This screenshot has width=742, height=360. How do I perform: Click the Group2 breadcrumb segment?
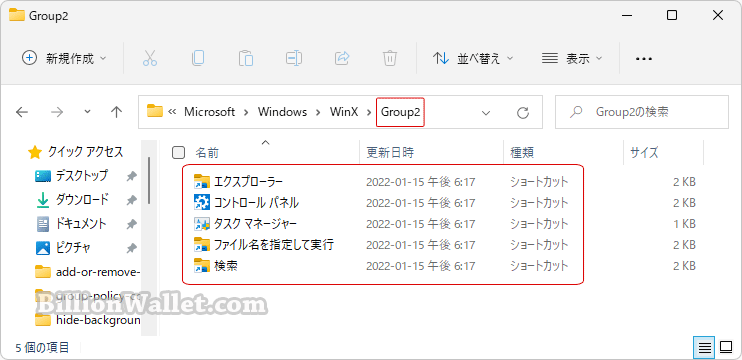coord(400,112)
